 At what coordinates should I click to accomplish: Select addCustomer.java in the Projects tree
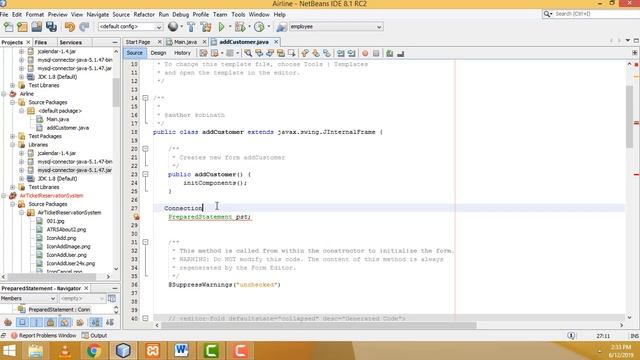pos(67,128)
